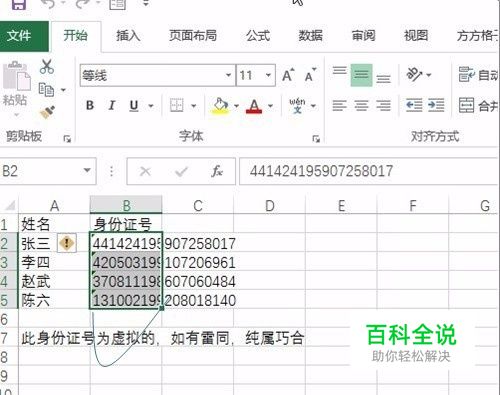Decrease indent in alignment group
500x395 pixels.
point(414,106)
